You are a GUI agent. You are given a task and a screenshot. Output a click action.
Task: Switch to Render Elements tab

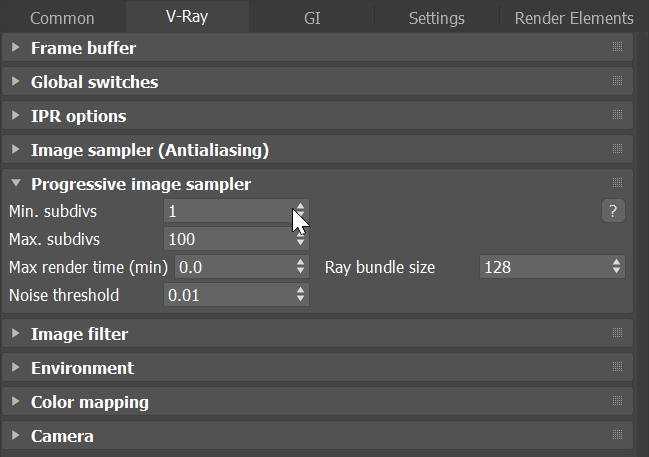[573, 18]
